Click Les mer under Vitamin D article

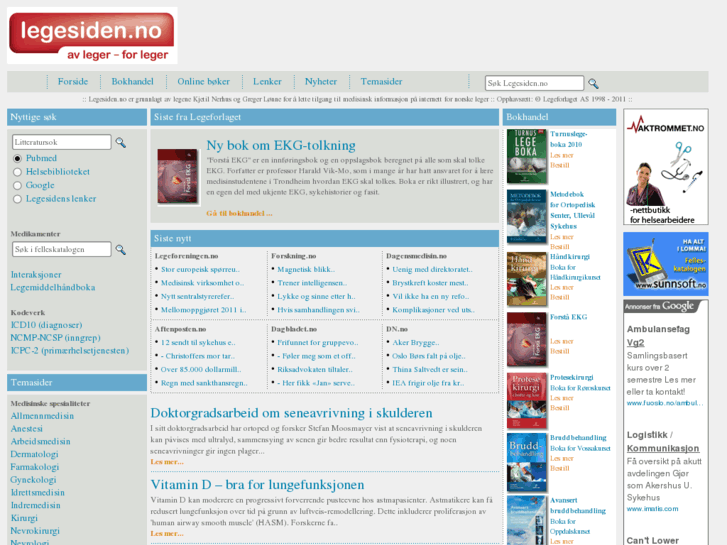coord(167,534)
